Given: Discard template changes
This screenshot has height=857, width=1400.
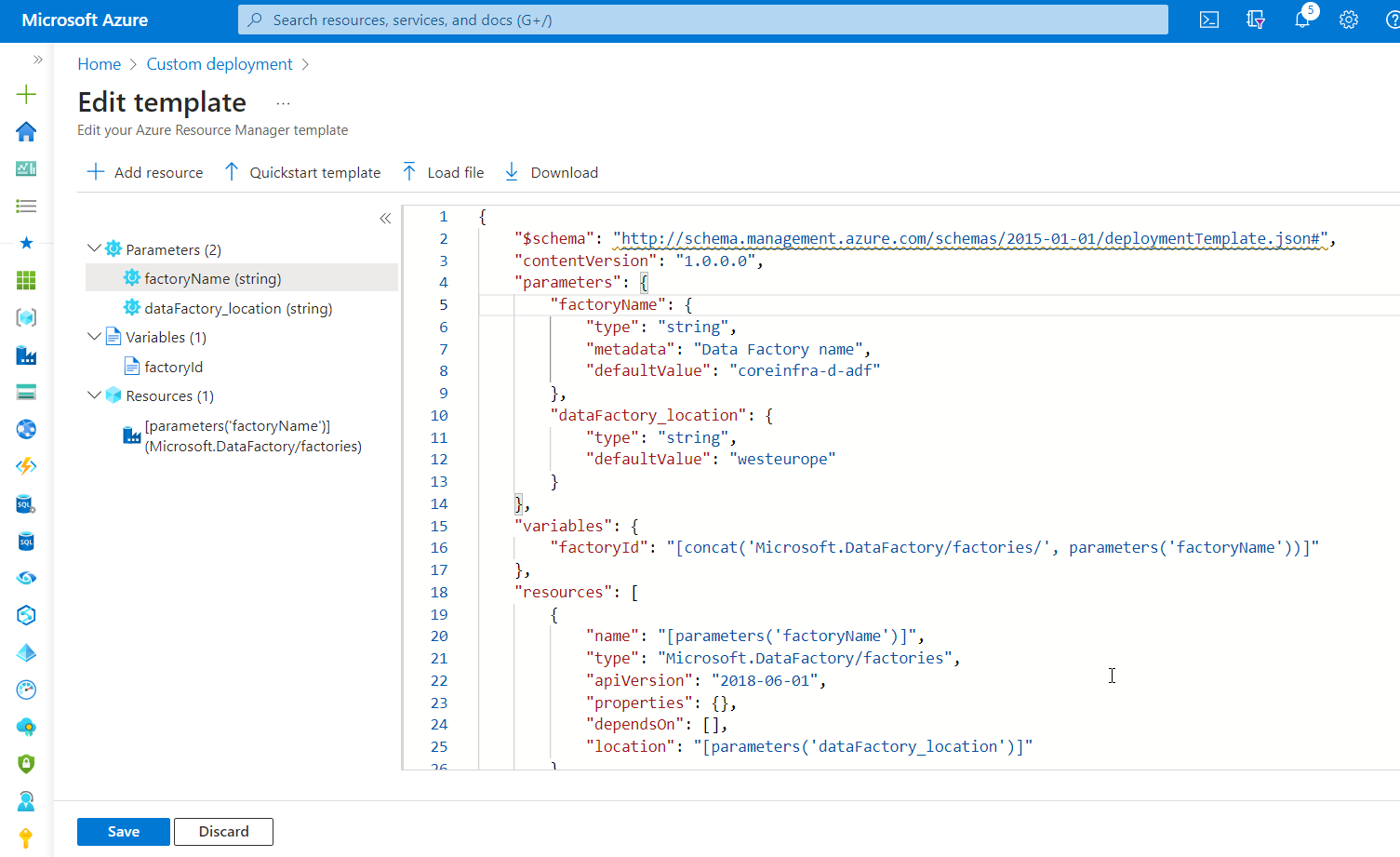Looking at the screenshot, I should click(223, 832).
